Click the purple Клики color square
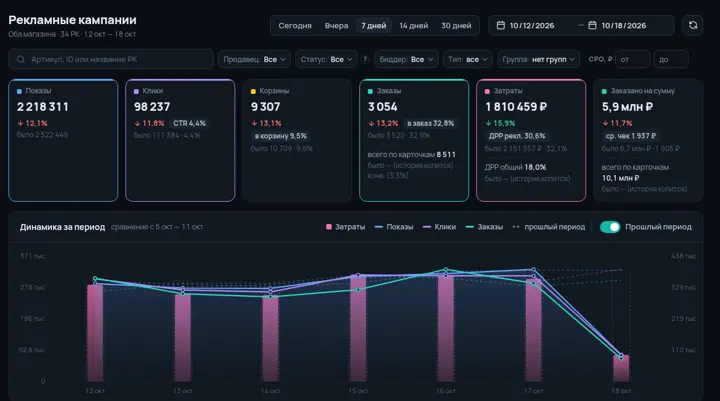Image resolution: width=720 pixels, height=401 pixels. click(x=136, y=91)
